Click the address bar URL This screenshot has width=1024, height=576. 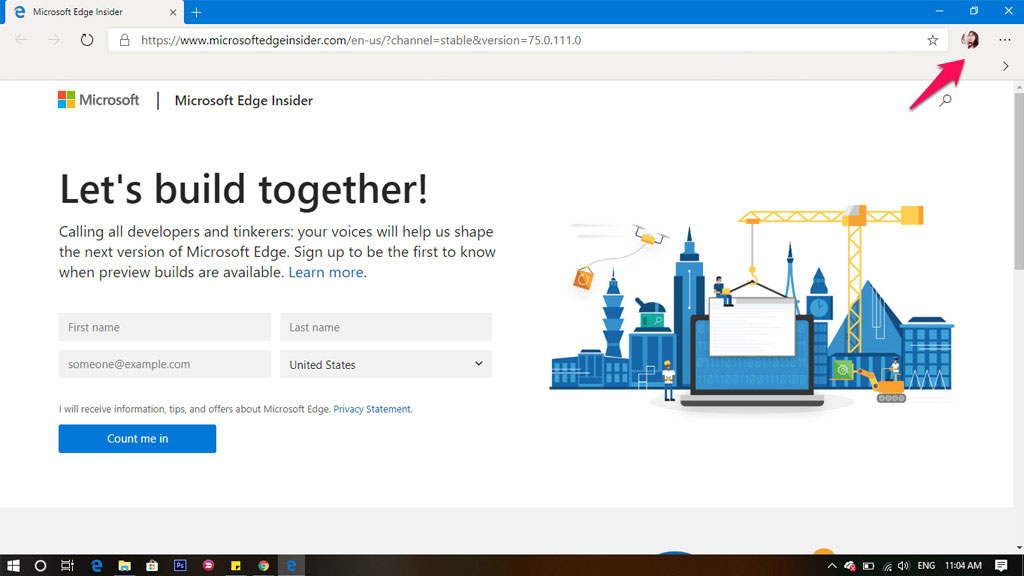tap(360, 40)
